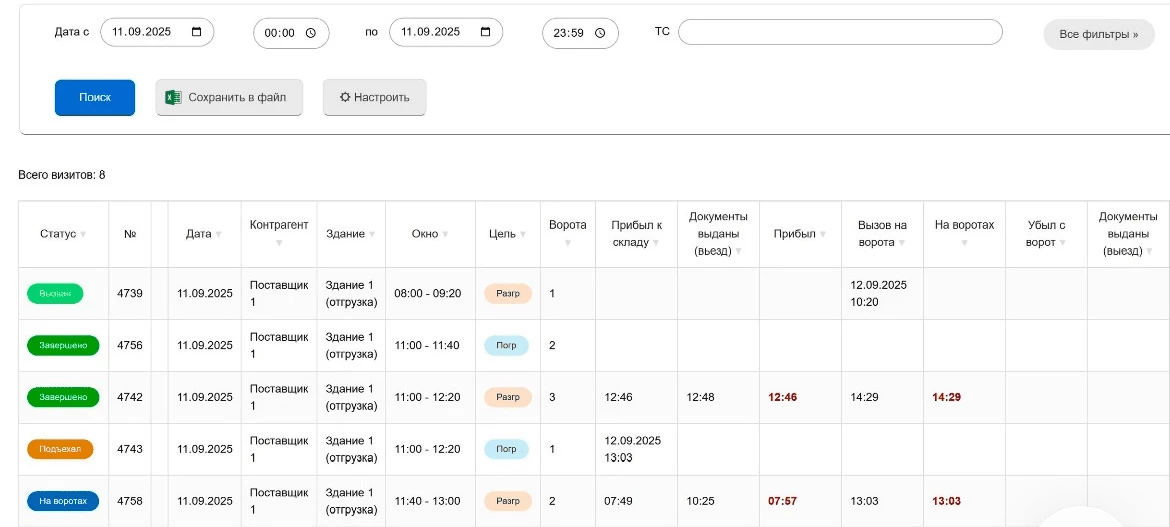The height and width of the screenshot is (527, 1170).
Task: Select visit number 4742
Action: 130,397
